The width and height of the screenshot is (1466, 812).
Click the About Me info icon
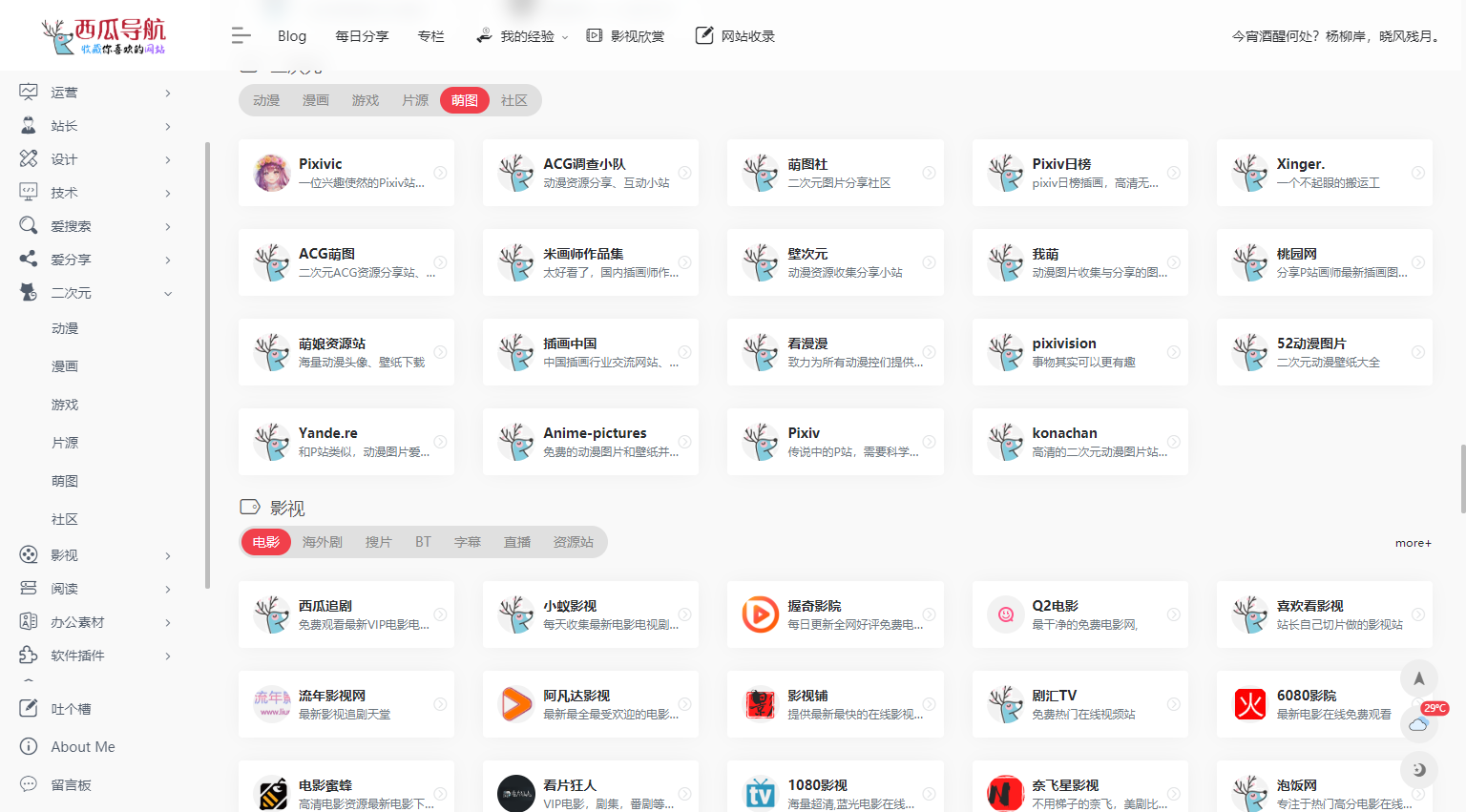coord(29,747)
